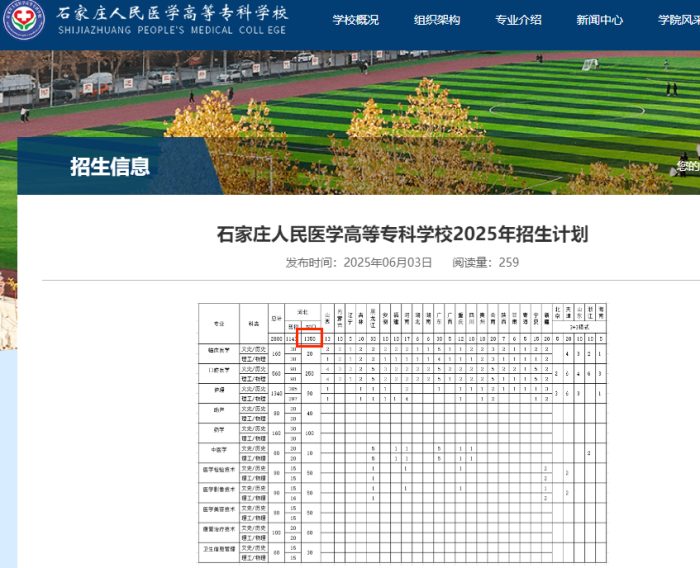The height and width of the screenshot is (568, 700).
Task: Click the 2800 grand total cell
Action: tap(276, 339)
